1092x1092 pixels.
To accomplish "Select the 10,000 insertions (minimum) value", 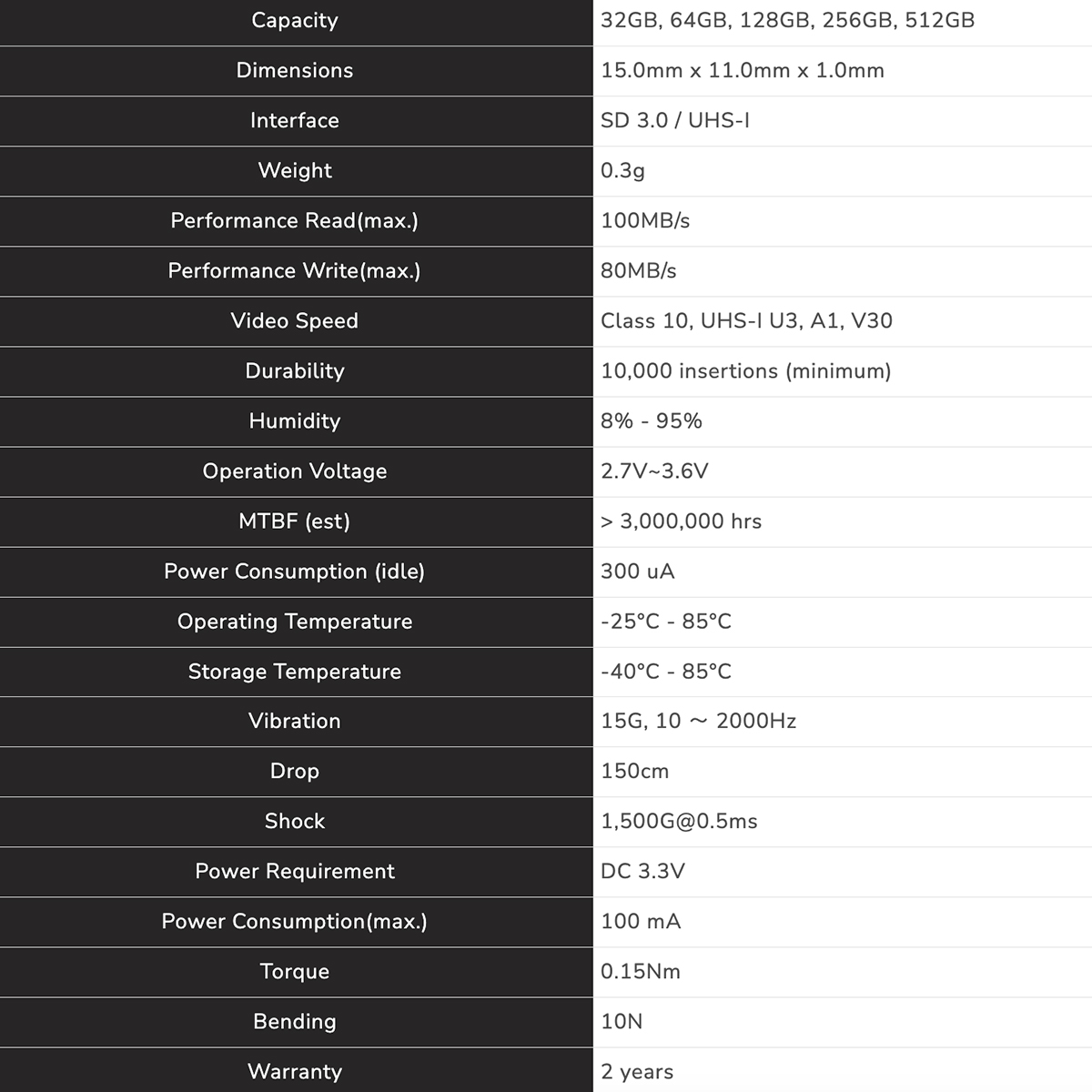I will click(x=746, y=371).
